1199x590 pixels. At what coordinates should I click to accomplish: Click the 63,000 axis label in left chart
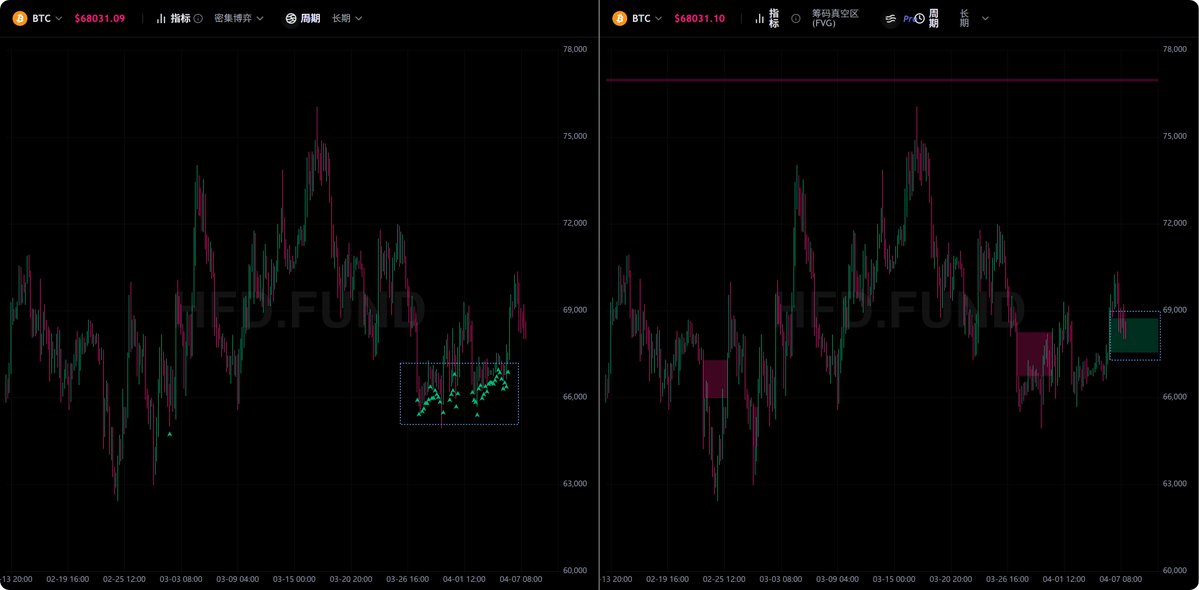574,484
